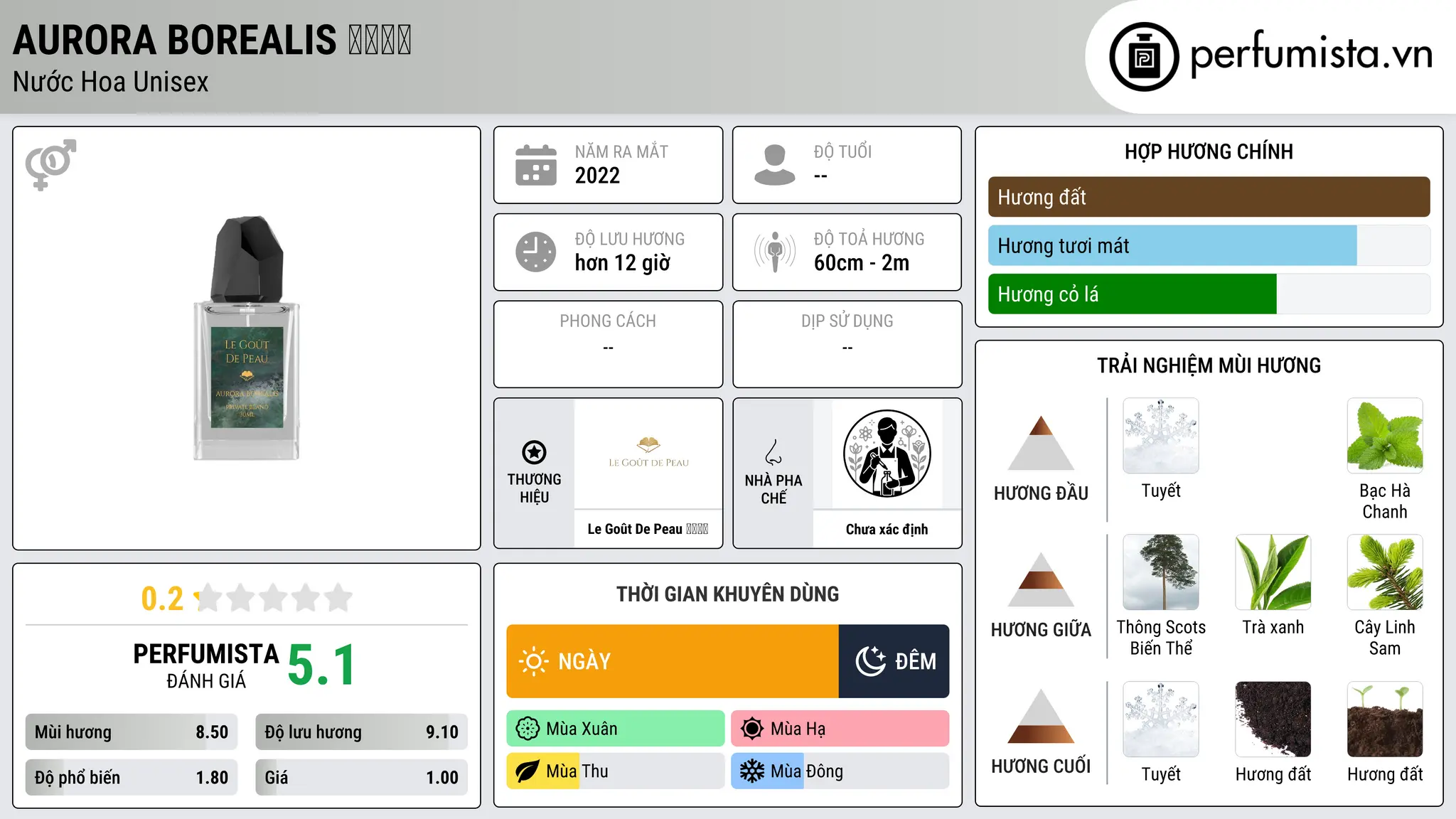Click the clock icon beside ĐỘ LƯU HƯƠNG

[536, 252]
